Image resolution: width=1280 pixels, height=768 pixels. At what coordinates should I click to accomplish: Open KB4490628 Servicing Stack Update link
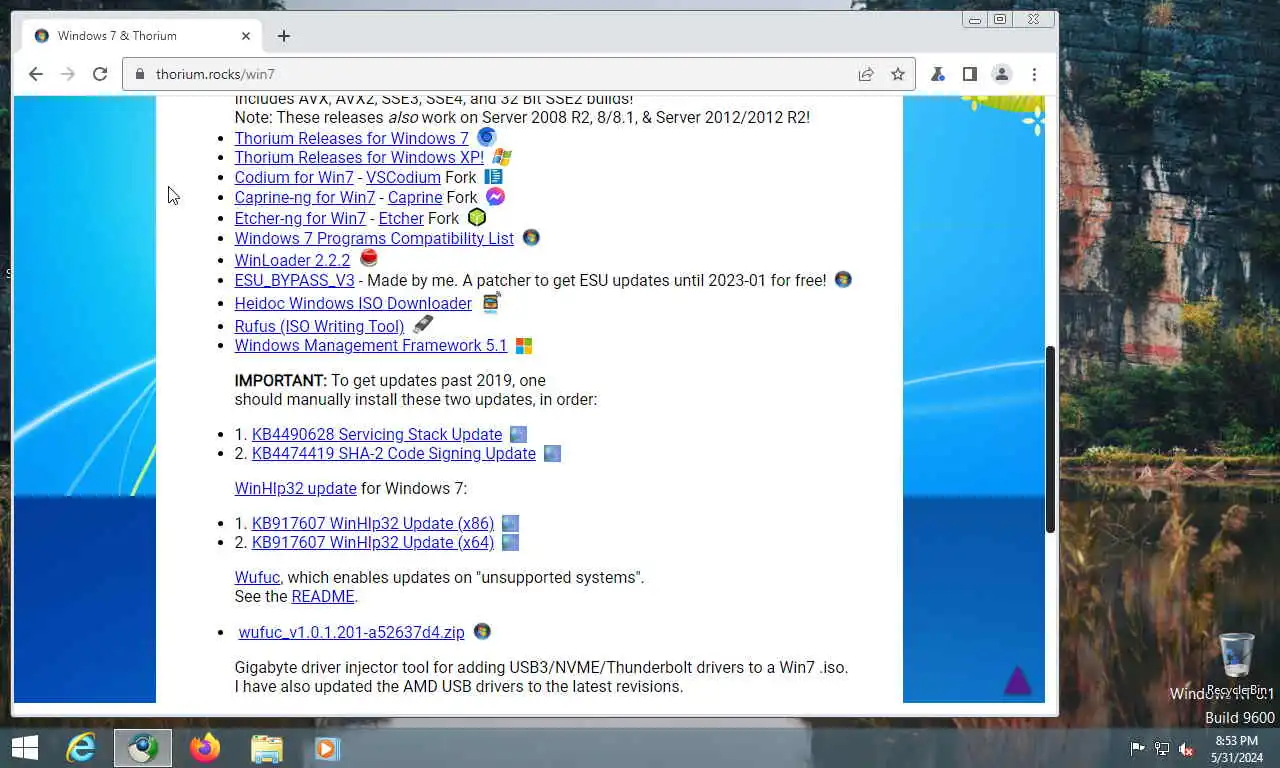pos(377,434)
